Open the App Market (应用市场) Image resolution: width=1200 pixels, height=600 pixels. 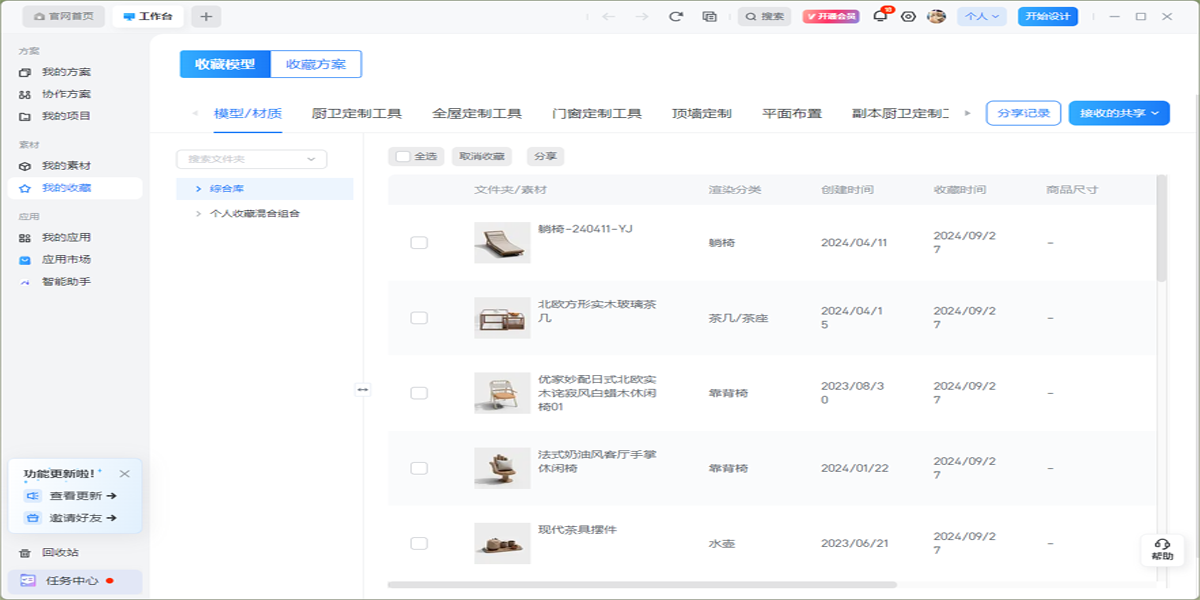(66, 260)
